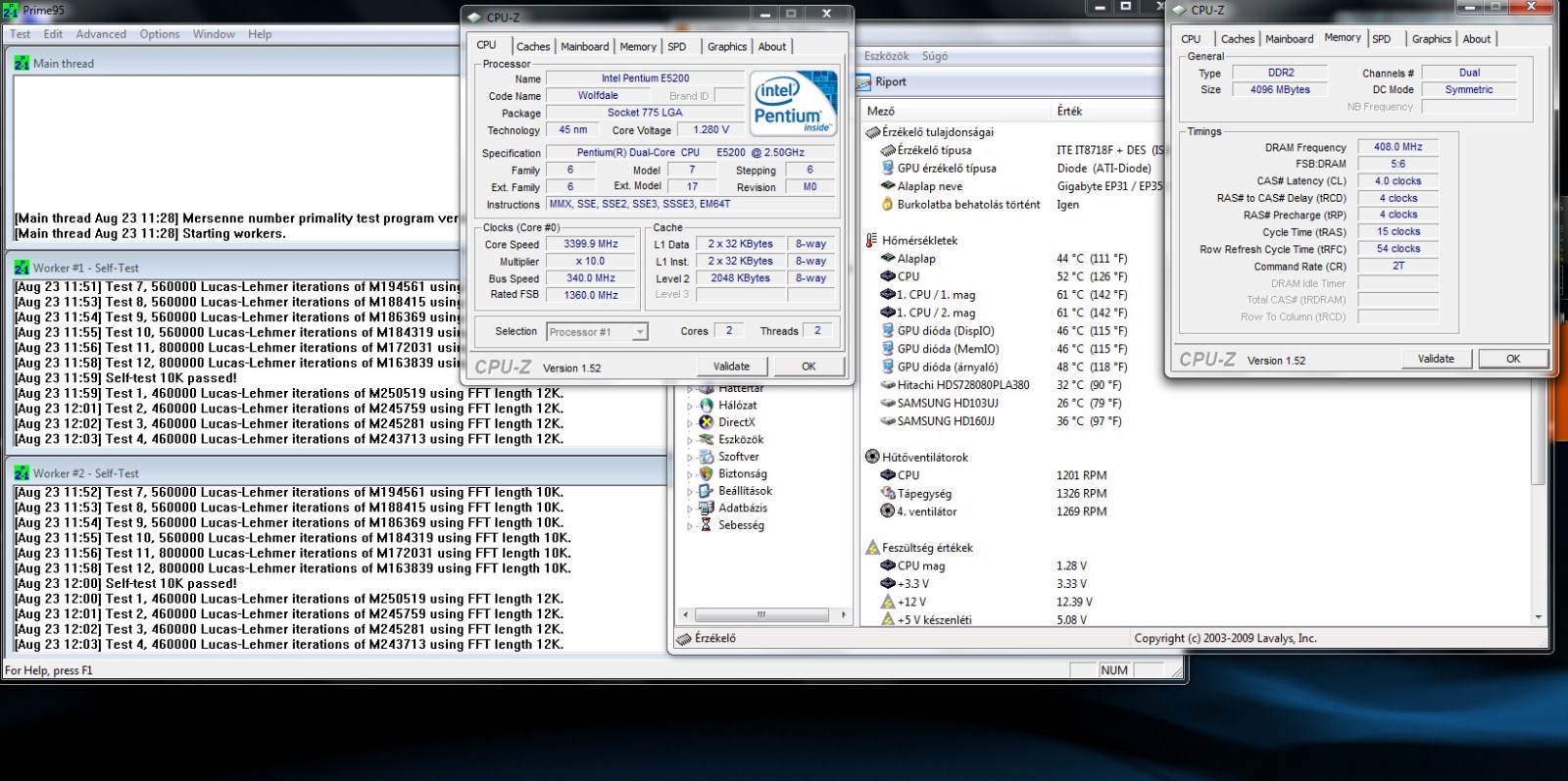Click the CPU fan speed 1201 RPM

(x=1081, y=475)
